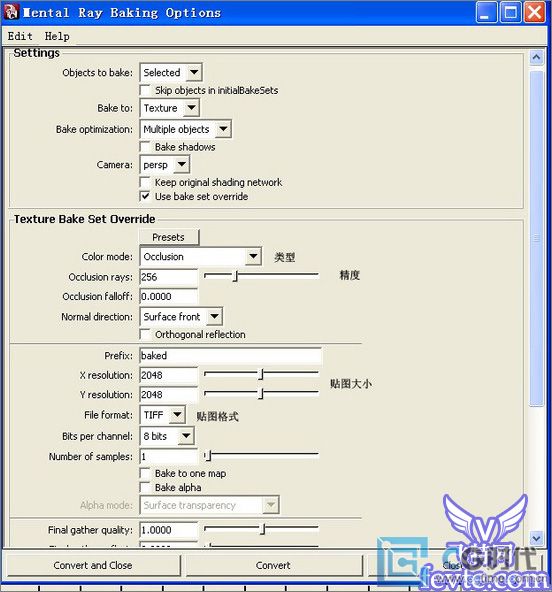The height and width of the screenshot is (592, 552).
Task: Open the Help menu
Action: tap(57, 36)
